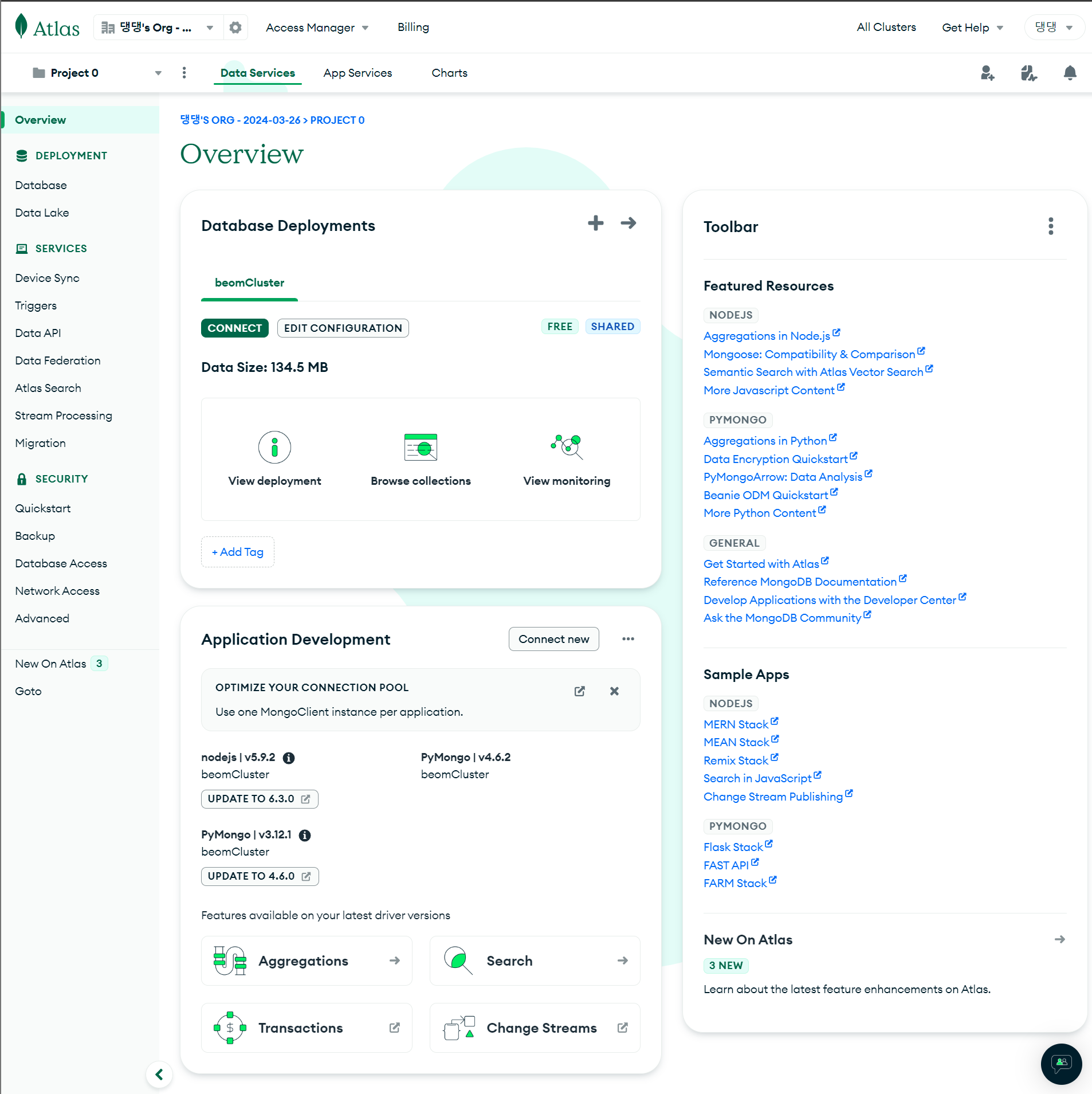Add a new database deployment plus icon
The width and height of the screenshot is (1092, 1094).
(596, 223)
